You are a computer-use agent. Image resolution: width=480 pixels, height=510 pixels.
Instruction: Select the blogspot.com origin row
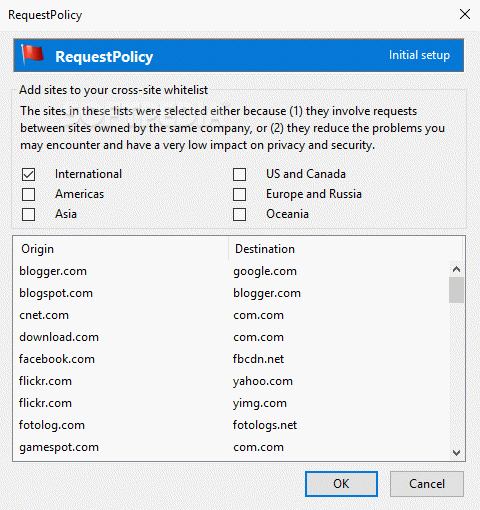[x=231, y=293]
